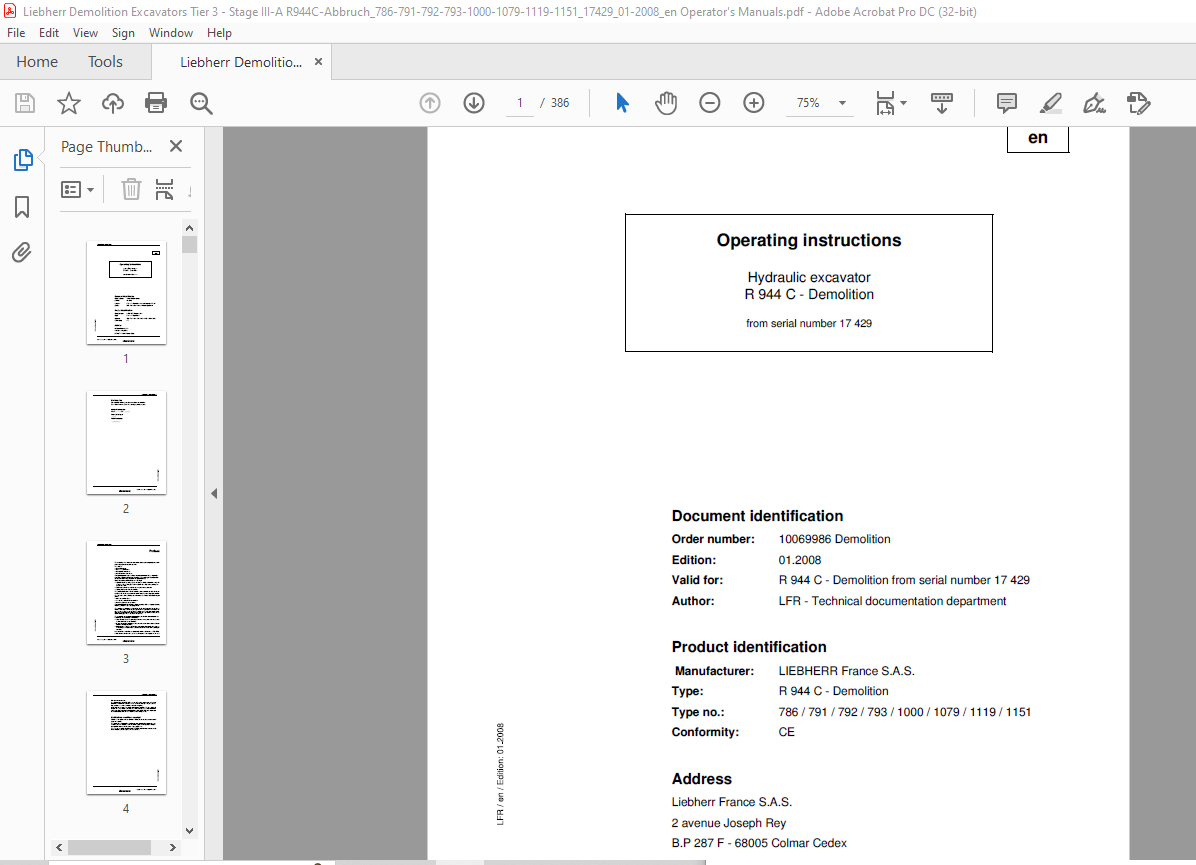1196x865 pixels.
Task: Click the fit page width icon
Action: (885, 103)
